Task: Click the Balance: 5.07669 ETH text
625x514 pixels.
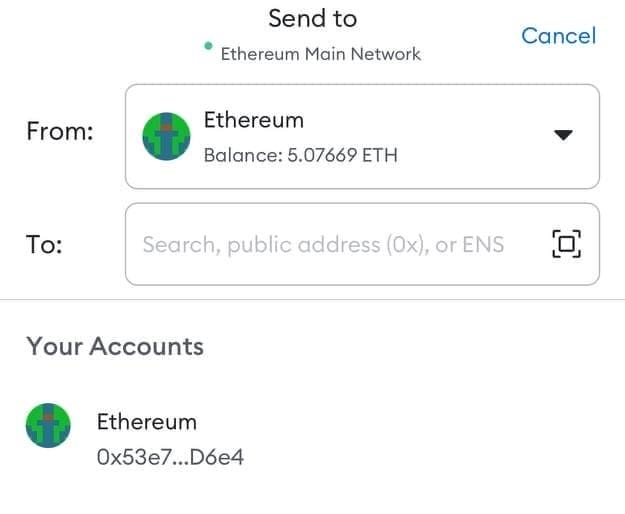Action: [300, 155]
